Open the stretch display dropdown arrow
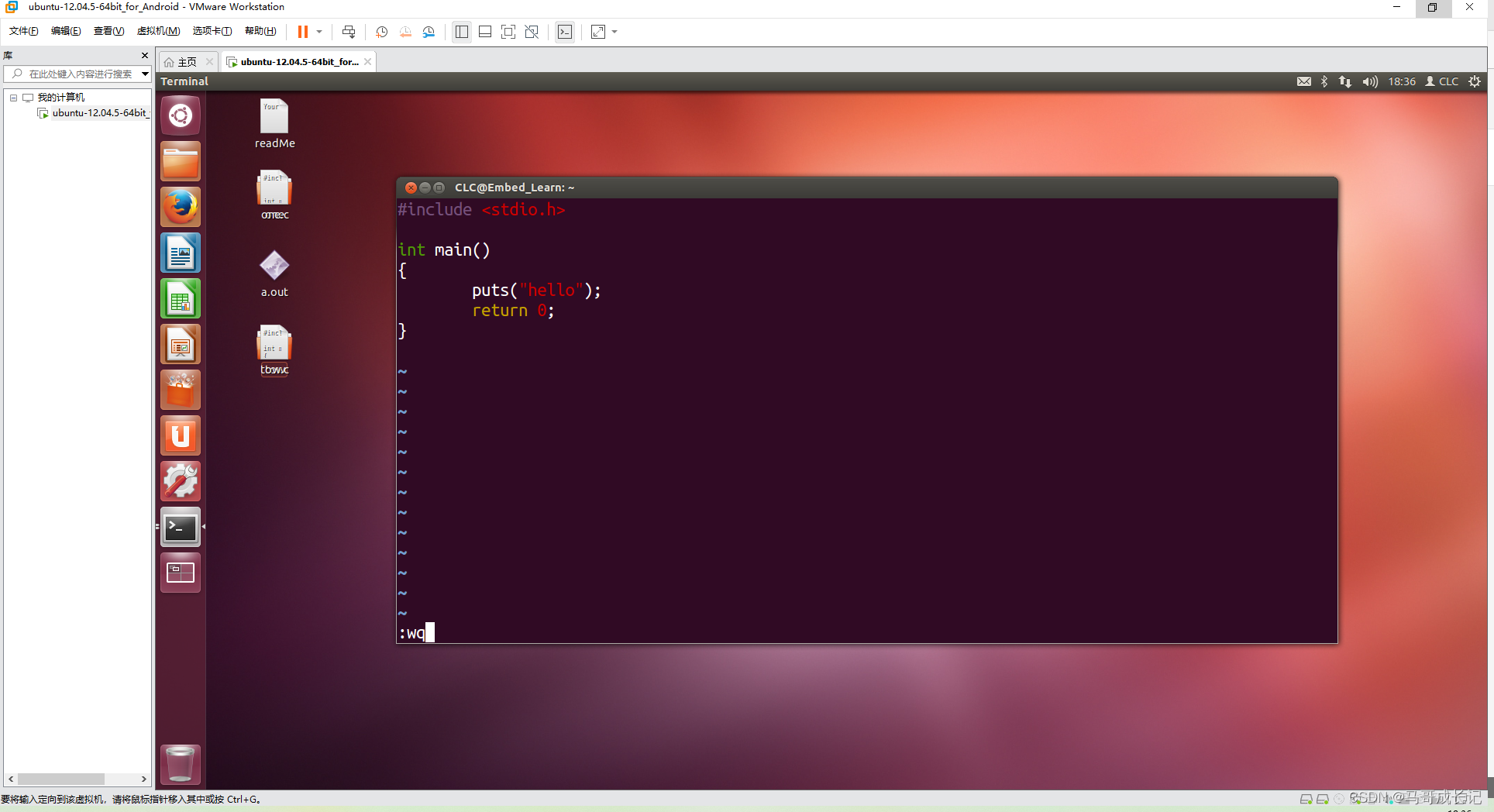Viewport: 1494px width, 812px height. (x=614, y=32)
